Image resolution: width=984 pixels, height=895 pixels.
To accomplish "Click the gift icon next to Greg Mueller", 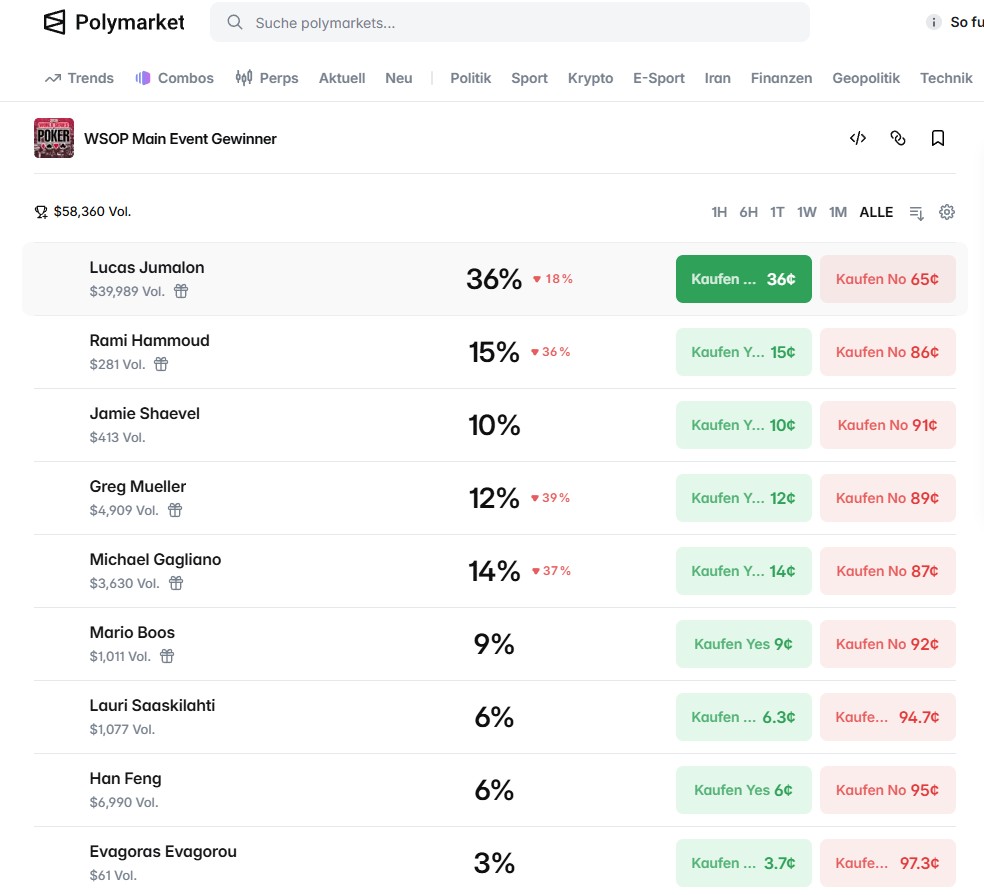I will (x=175, y=510).
